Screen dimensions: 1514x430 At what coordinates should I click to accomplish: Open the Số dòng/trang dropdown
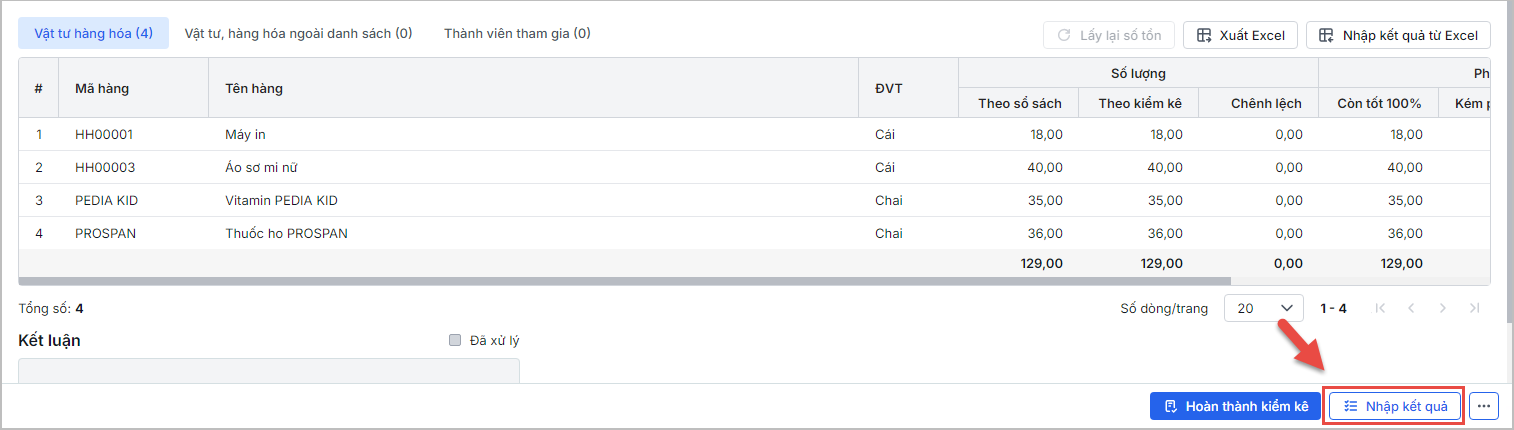1263,308
